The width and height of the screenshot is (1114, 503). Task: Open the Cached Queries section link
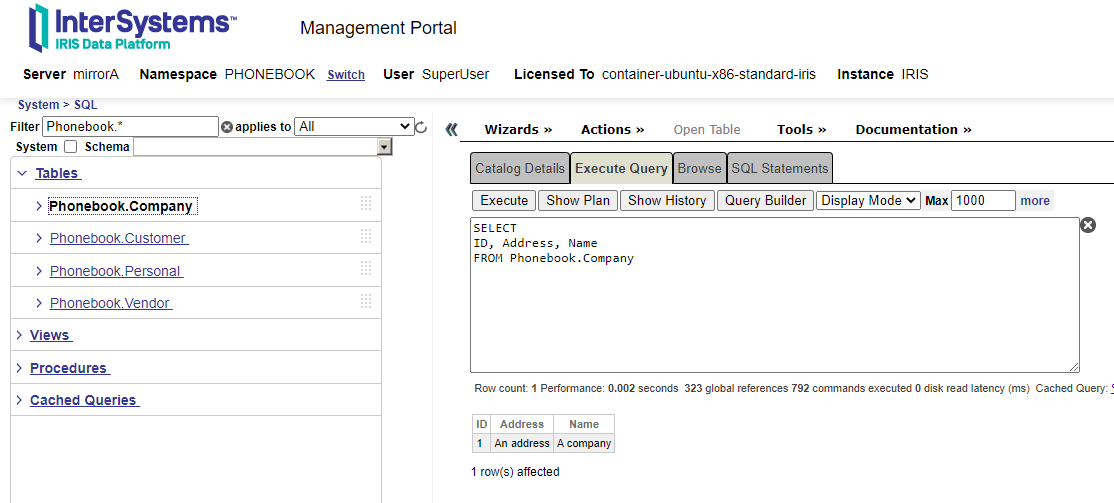click(x=85, y=400)
